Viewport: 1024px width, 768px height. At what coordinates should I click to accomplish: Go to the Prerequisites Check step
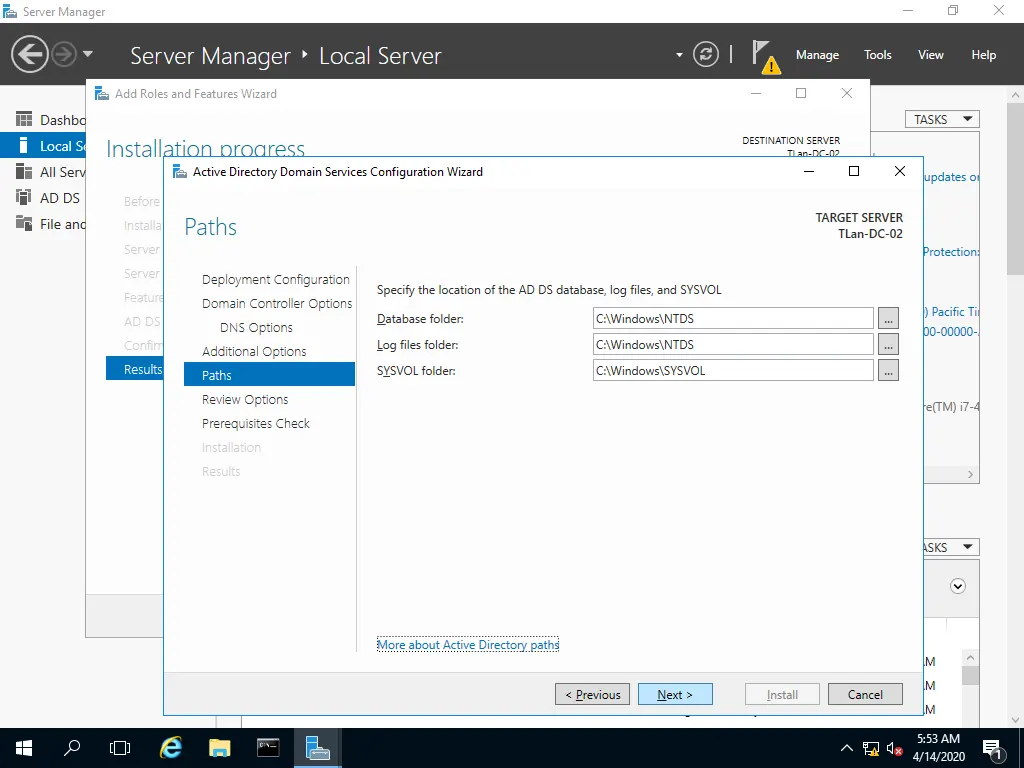click(255, 423)
